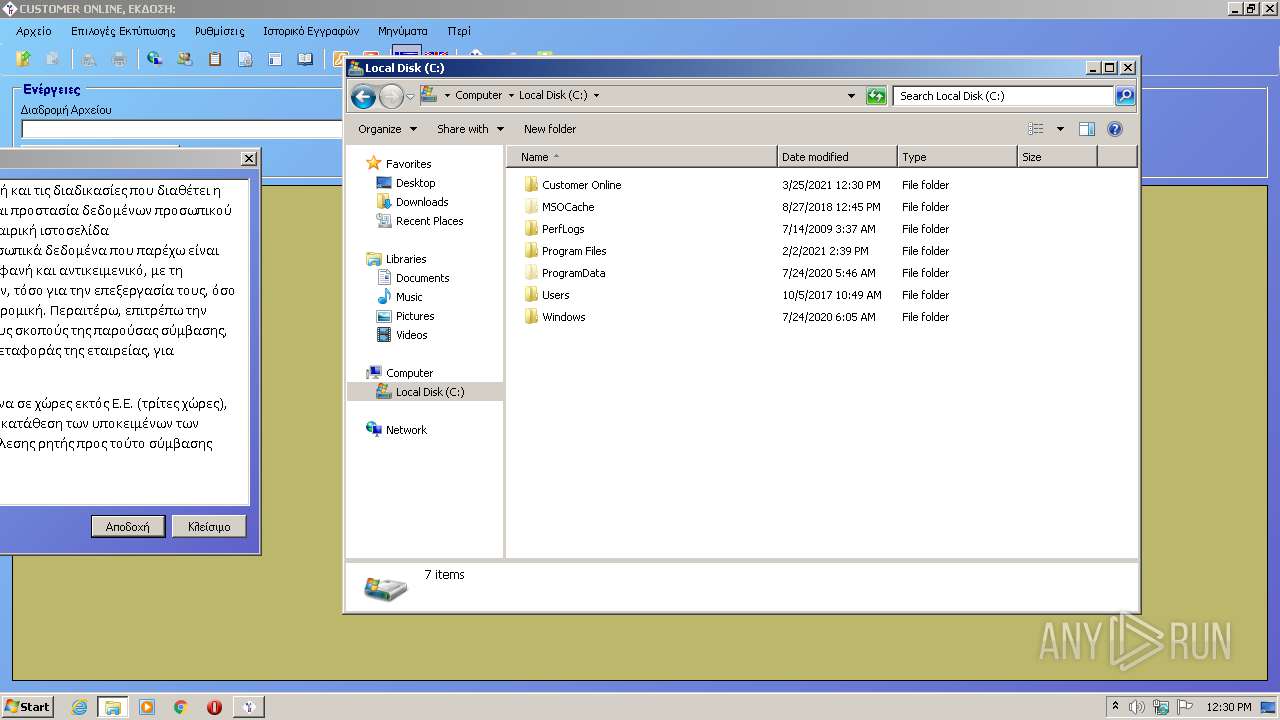Click the globe network toolbar icon
This screenshot has height=720, width=1280.
tap(154, 59)
